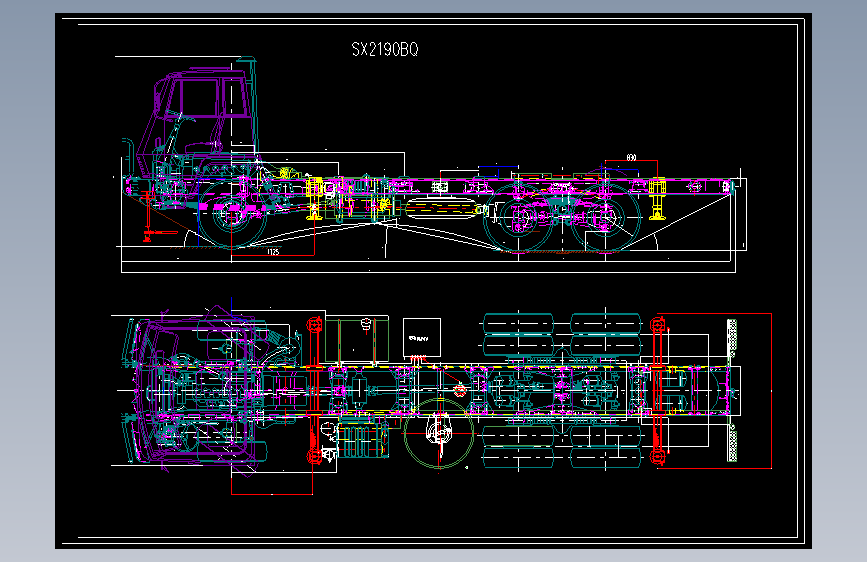The height and width of the screenshot is (562, 867).
Task: Select the fuel tank cylinder in the side view
Action: click(x=441, y=209)
